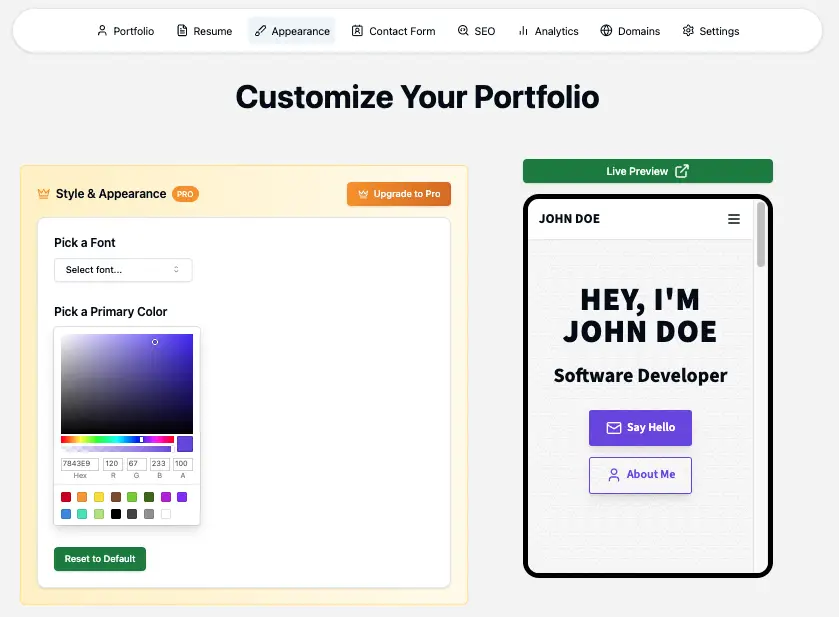
Task: Go to the SEO tab
Action: pos(476,31)
